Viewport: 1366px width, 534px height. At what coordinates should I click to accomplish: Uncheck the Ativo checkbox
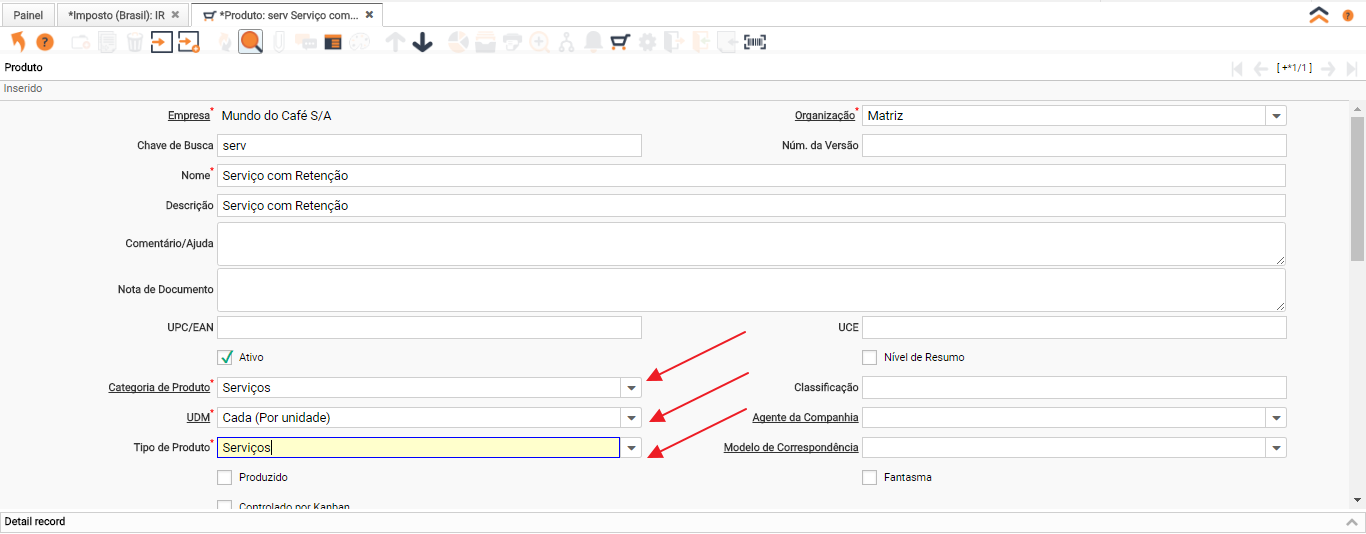pos(225,357)
